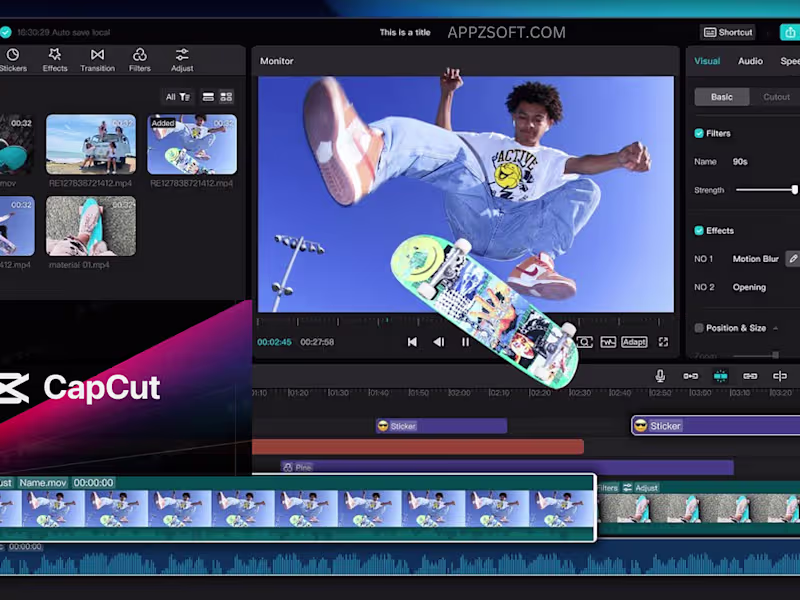Screen dimensions: 800x600
Task: Switch to the Audio tab
Action: pyautogui.click(x=750, y=61)
